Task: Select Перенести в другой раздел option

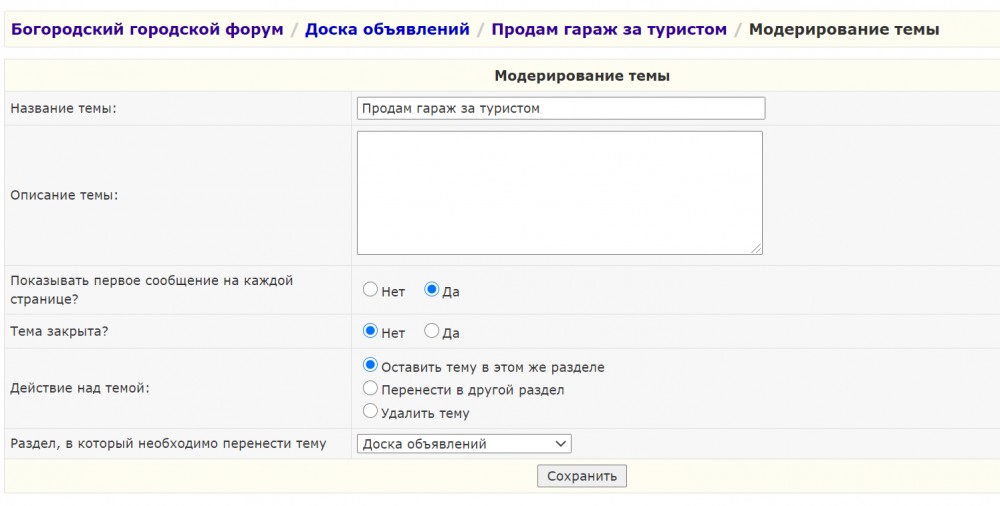Action: point(371,389)
